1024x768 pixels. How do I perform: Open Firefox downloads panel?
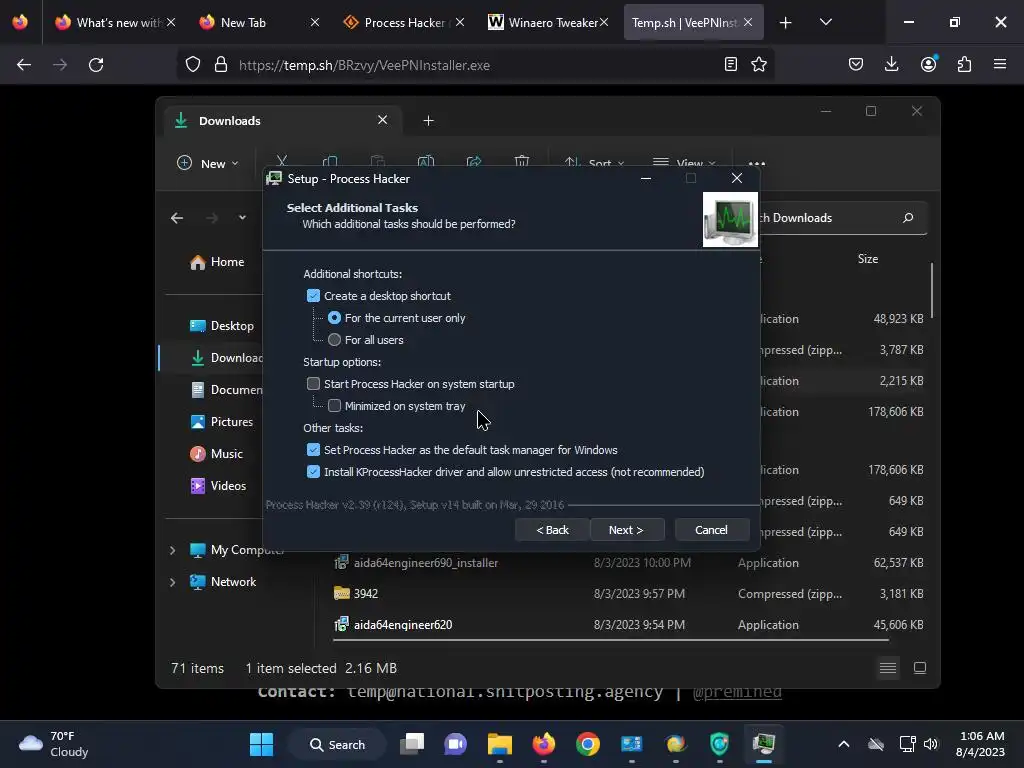tap(891, 64)
